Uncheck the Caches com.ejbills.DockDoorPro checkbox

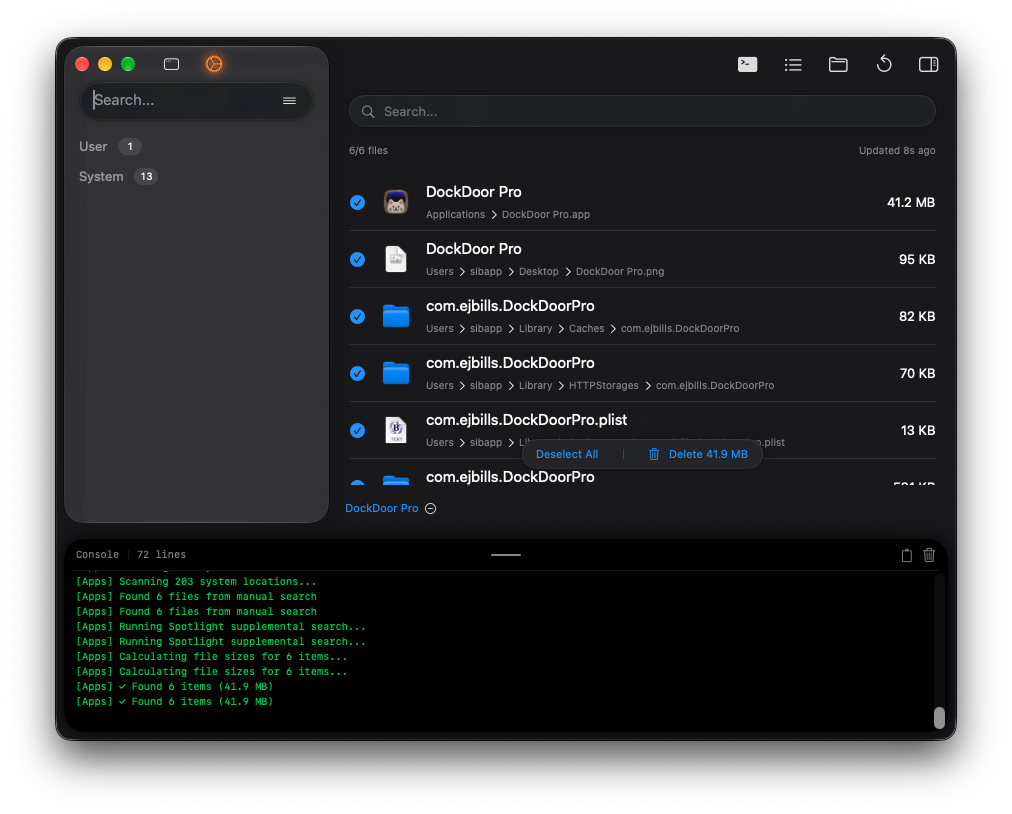[x=357, y=316]
